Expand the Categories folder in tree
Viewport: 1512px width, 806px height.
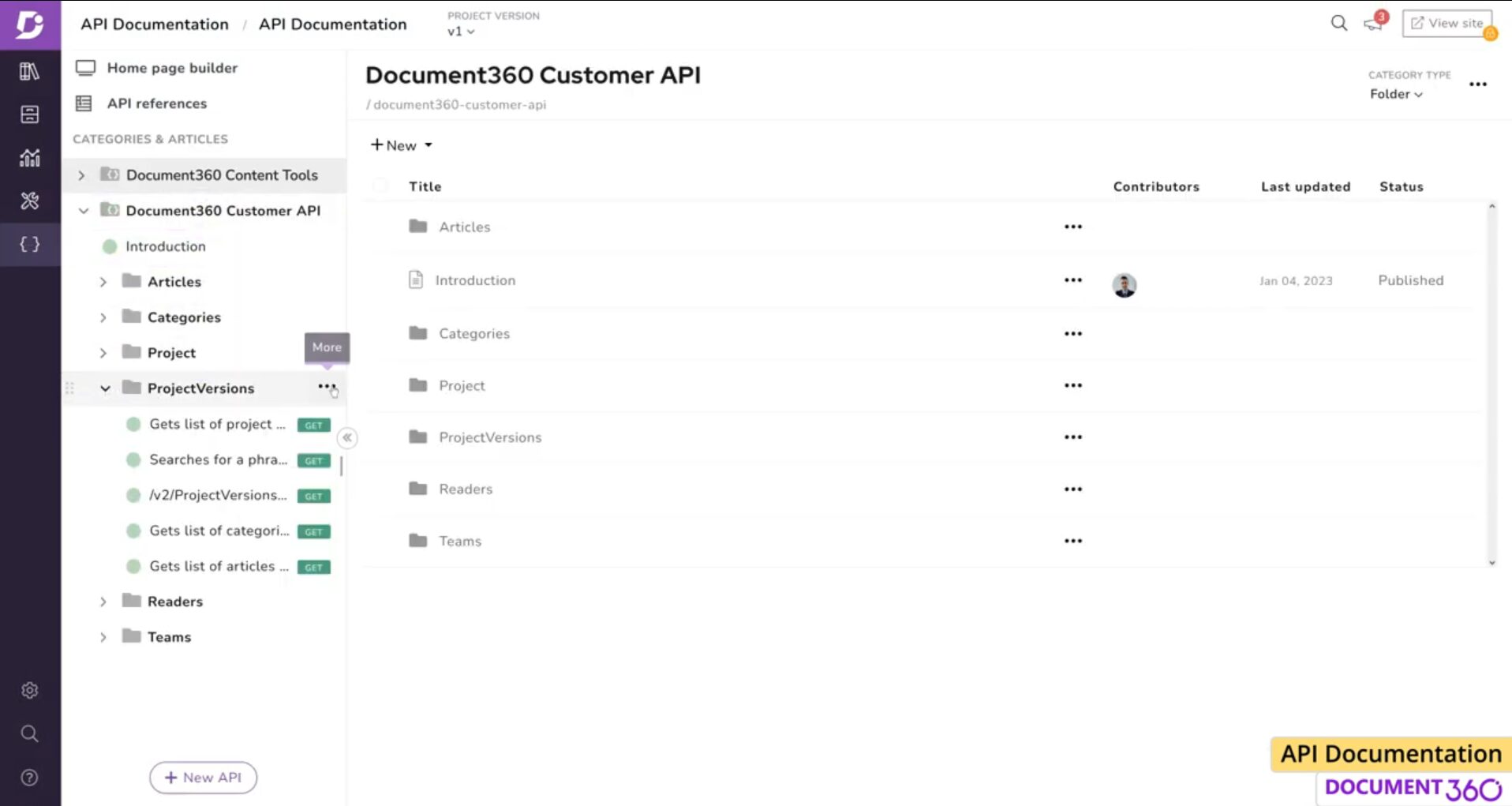(103, 317)
